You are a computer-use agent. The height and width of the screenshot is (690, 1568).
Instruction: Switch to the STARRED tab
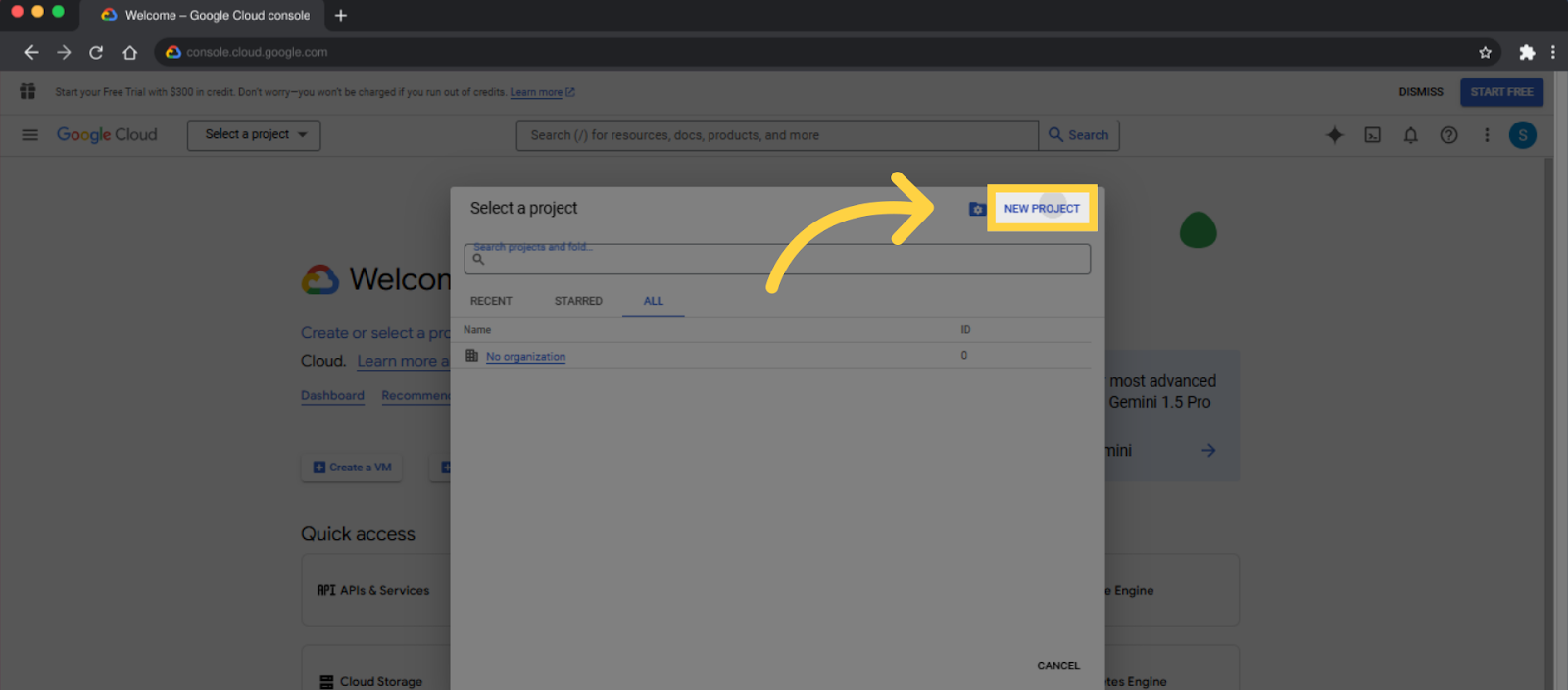click(578, 301)
